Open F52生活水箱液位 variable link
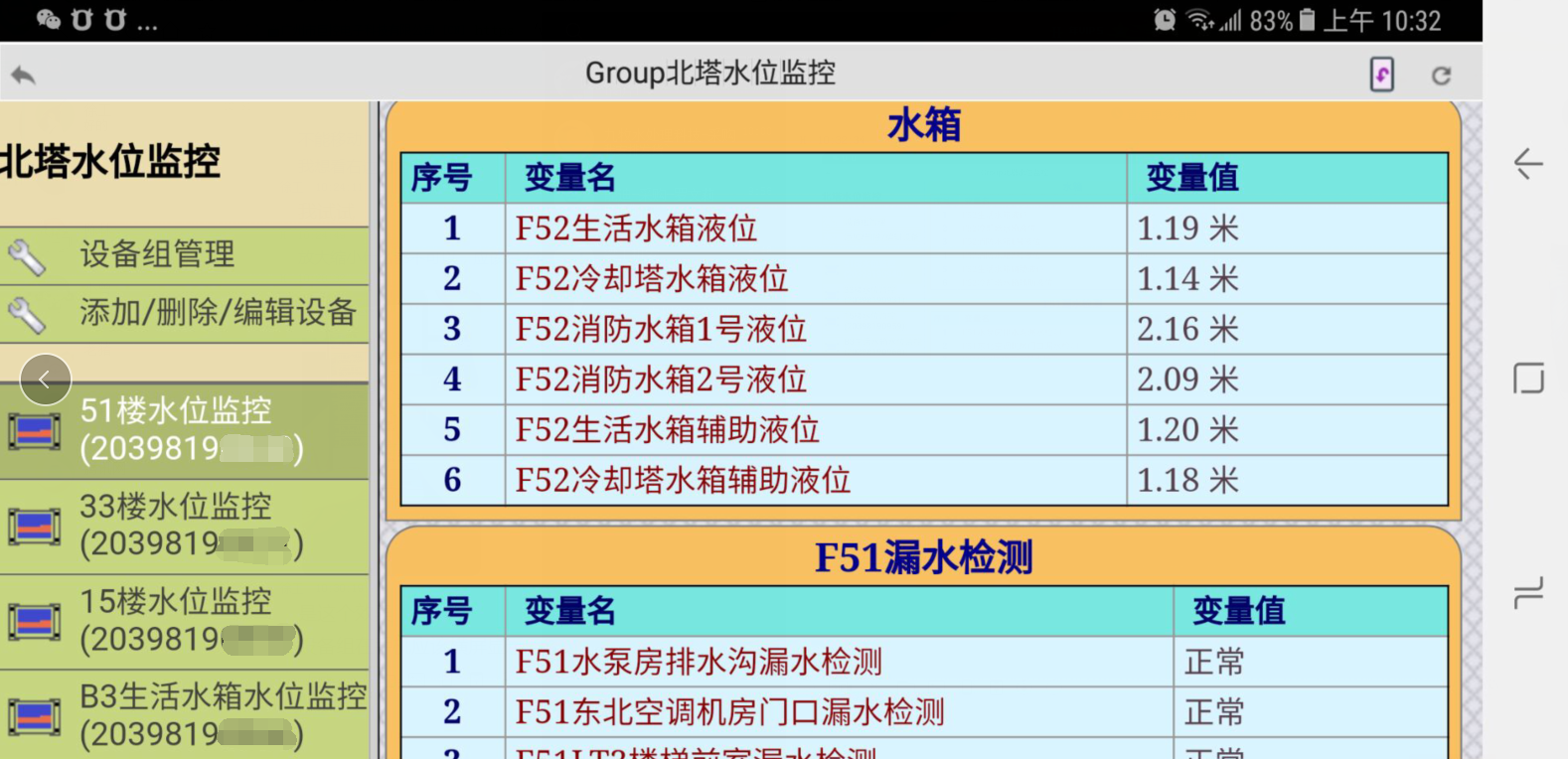Screen dimensions: 1568x759 (636, 228)
